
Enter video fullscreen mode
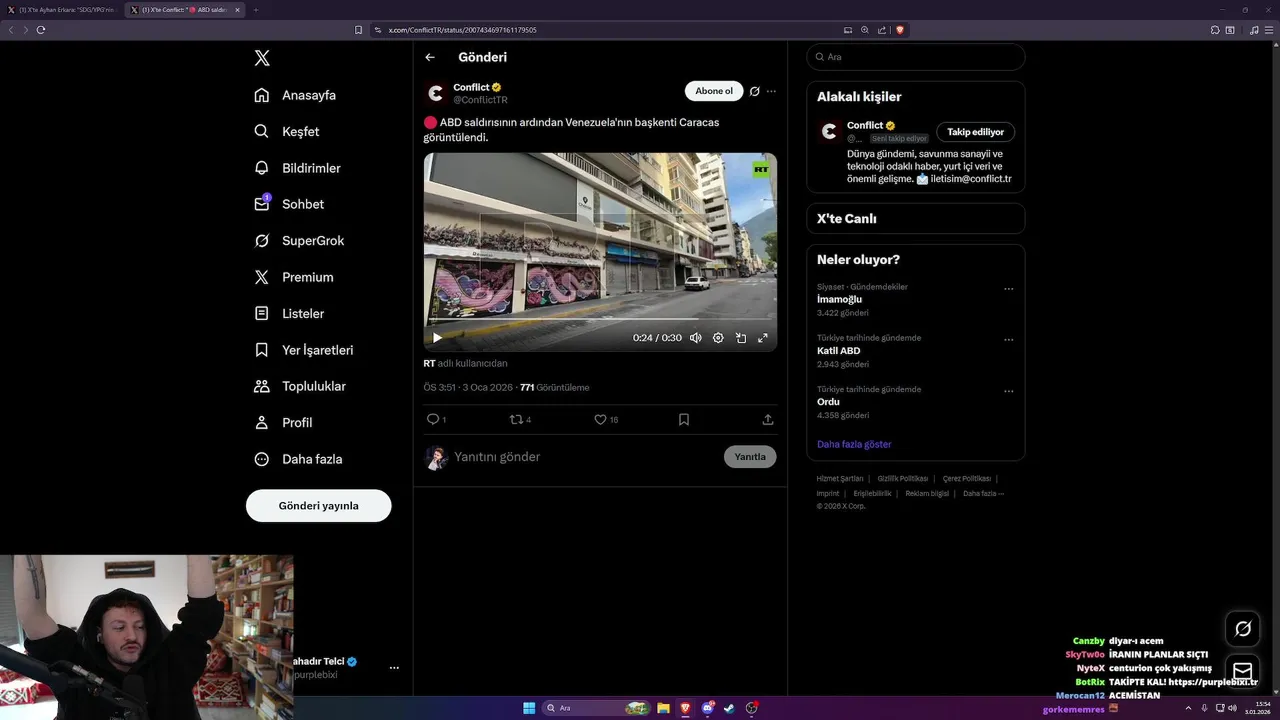tap(763, 338)
